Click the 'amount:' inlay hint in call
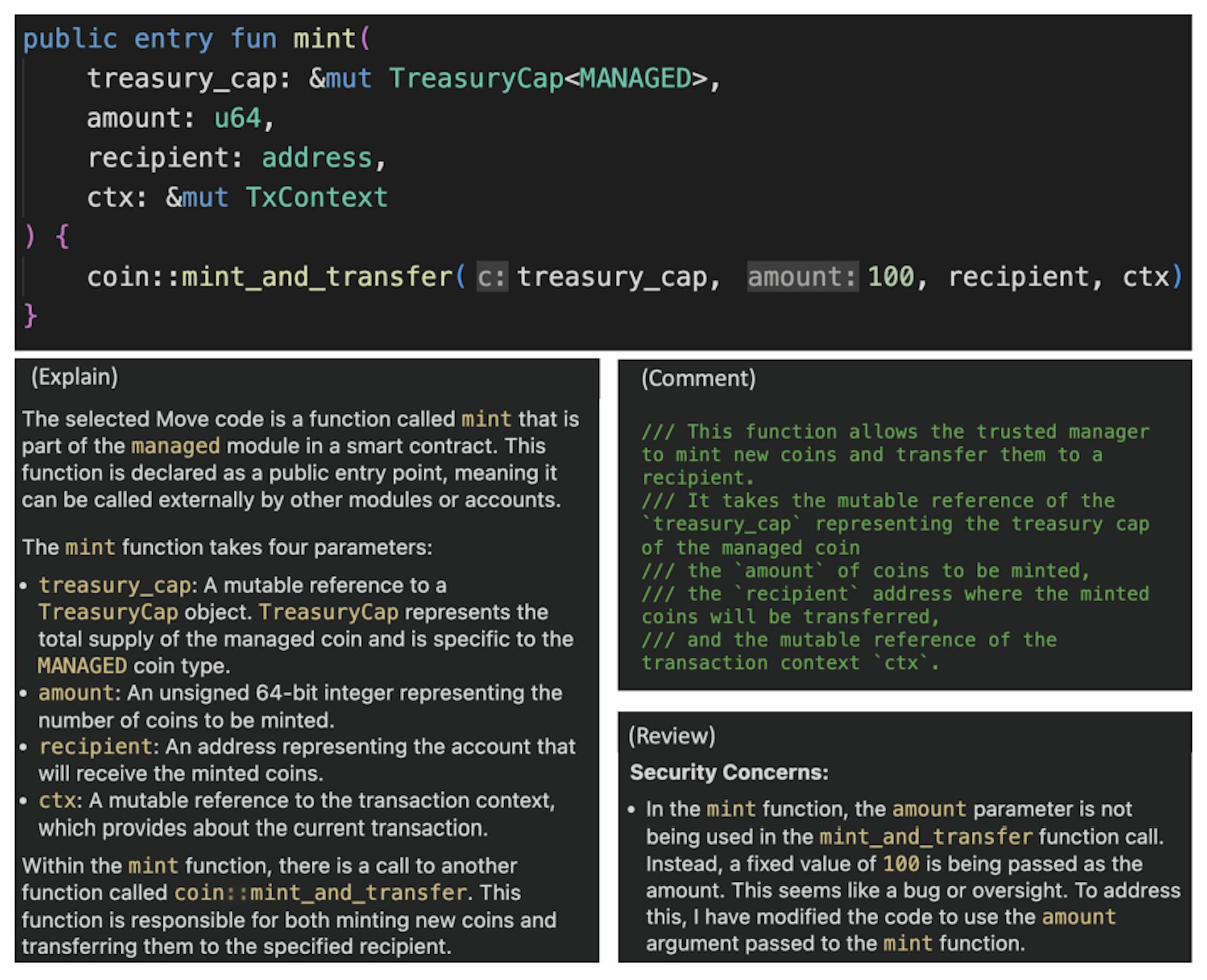The width and height of the screenshot is (1207, 980). coord(802,277)
